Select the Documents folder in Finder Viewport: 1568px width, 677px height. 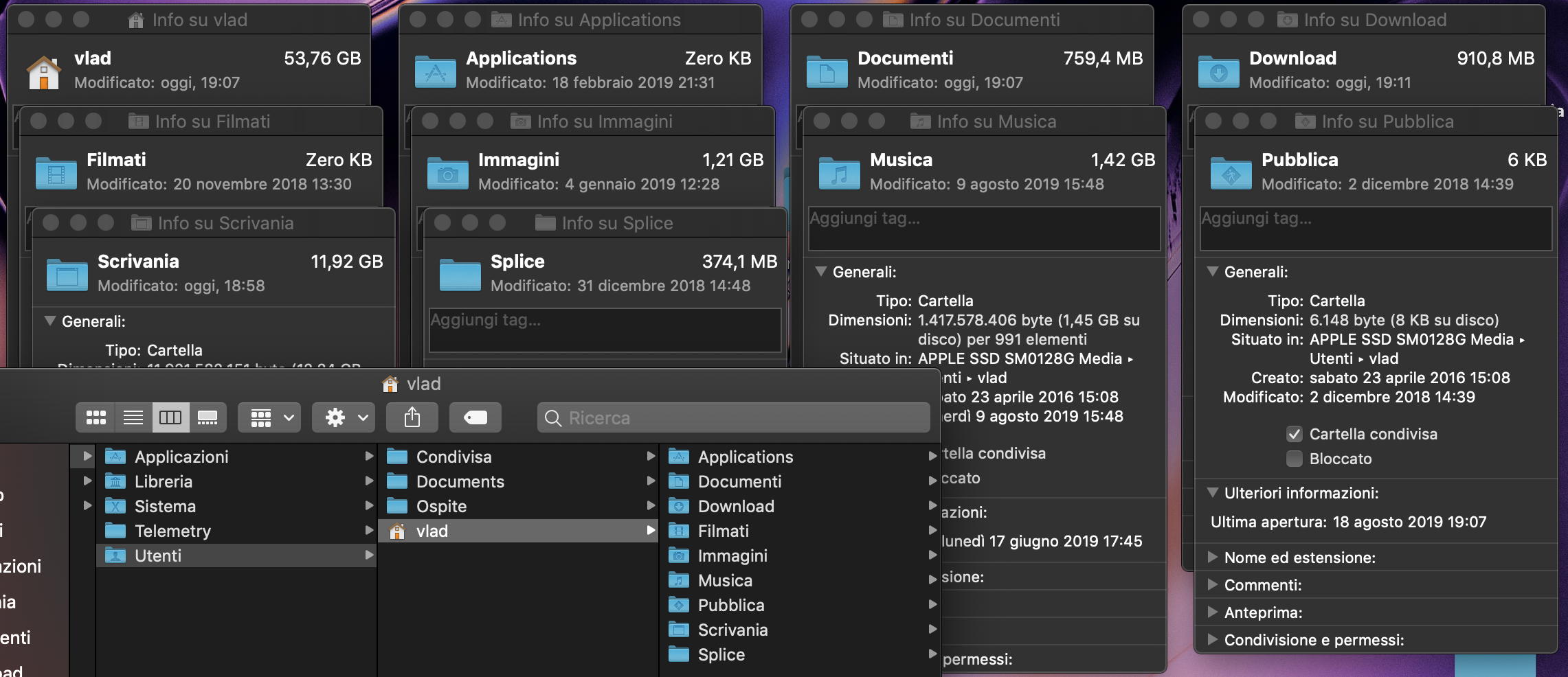click(518, 481)
